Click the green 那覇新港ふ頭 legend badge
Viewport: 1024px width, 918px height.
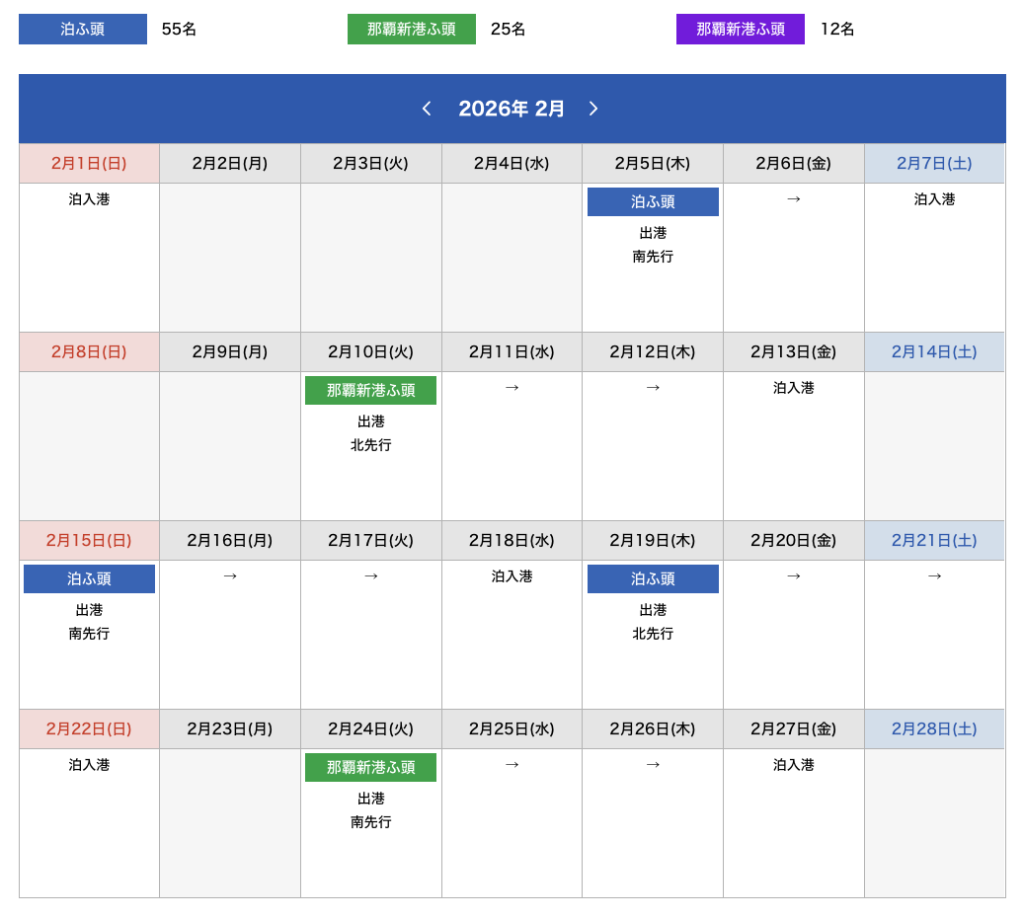(411, 29)
